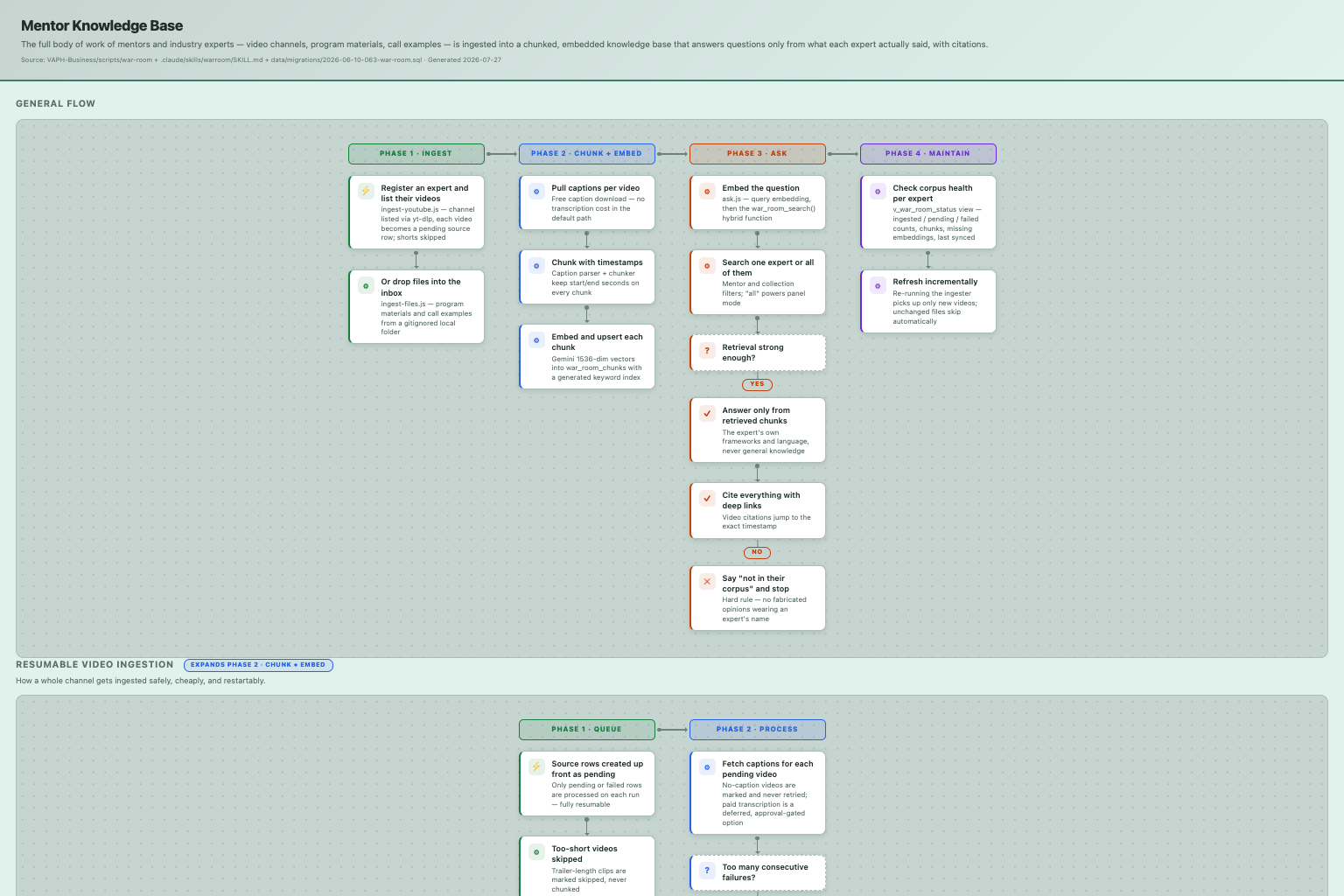Click the gear icon on Refresh incrementally card
Viewport: 1344px width, 896px height.
878,285
